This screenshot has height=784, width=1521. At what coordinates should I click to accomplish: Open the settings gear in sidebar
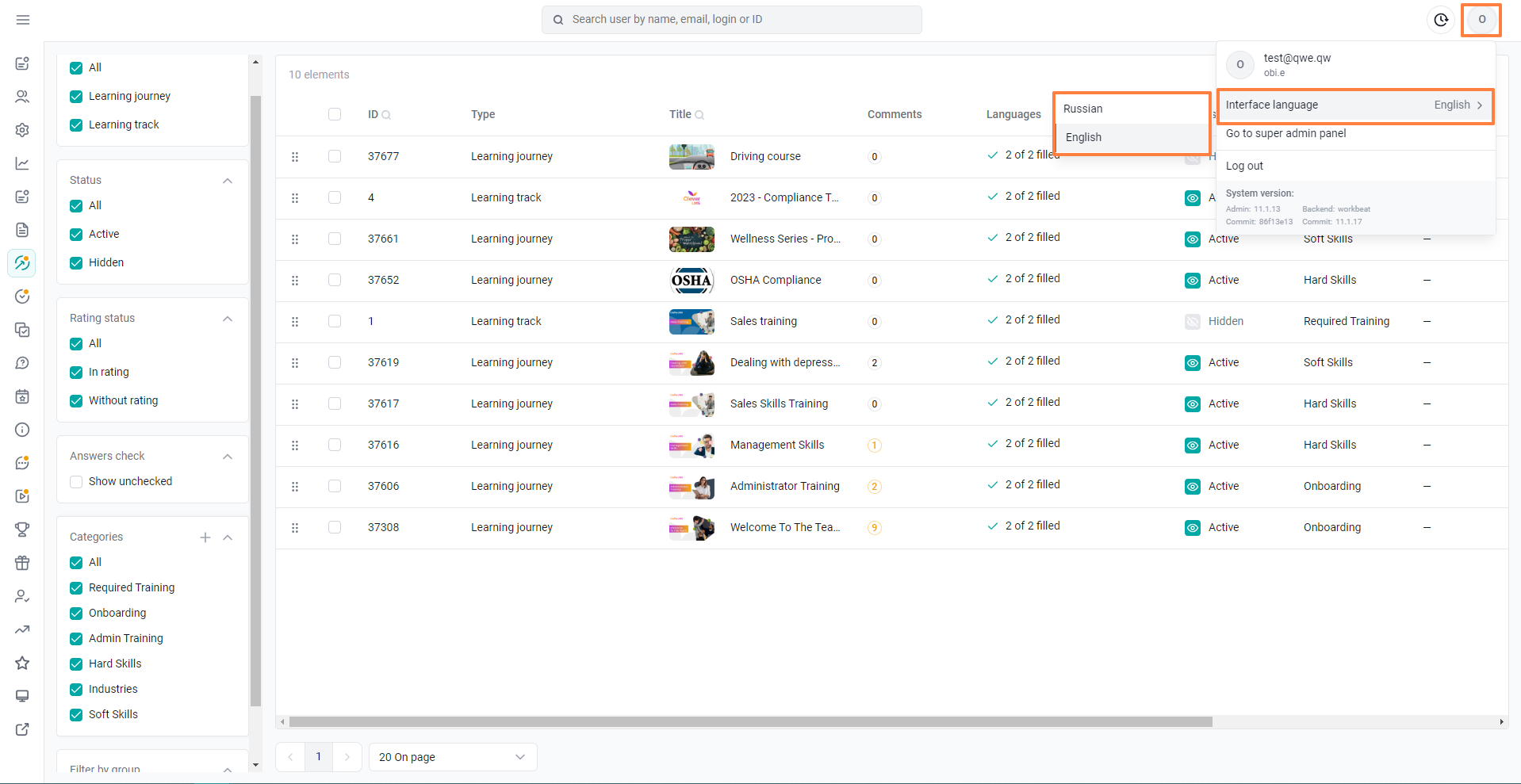(x=22, y=130)
